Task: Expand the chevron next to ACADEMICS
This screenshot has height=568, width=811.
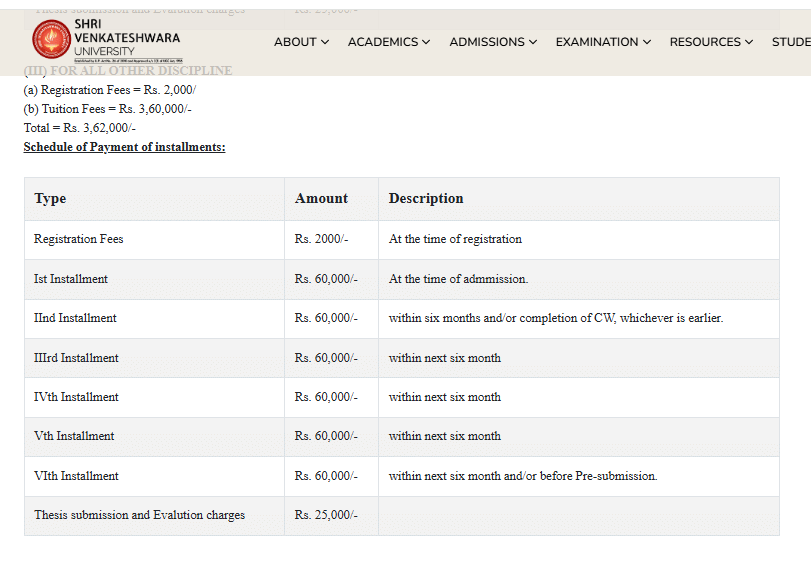Action: tap(426, 42)
